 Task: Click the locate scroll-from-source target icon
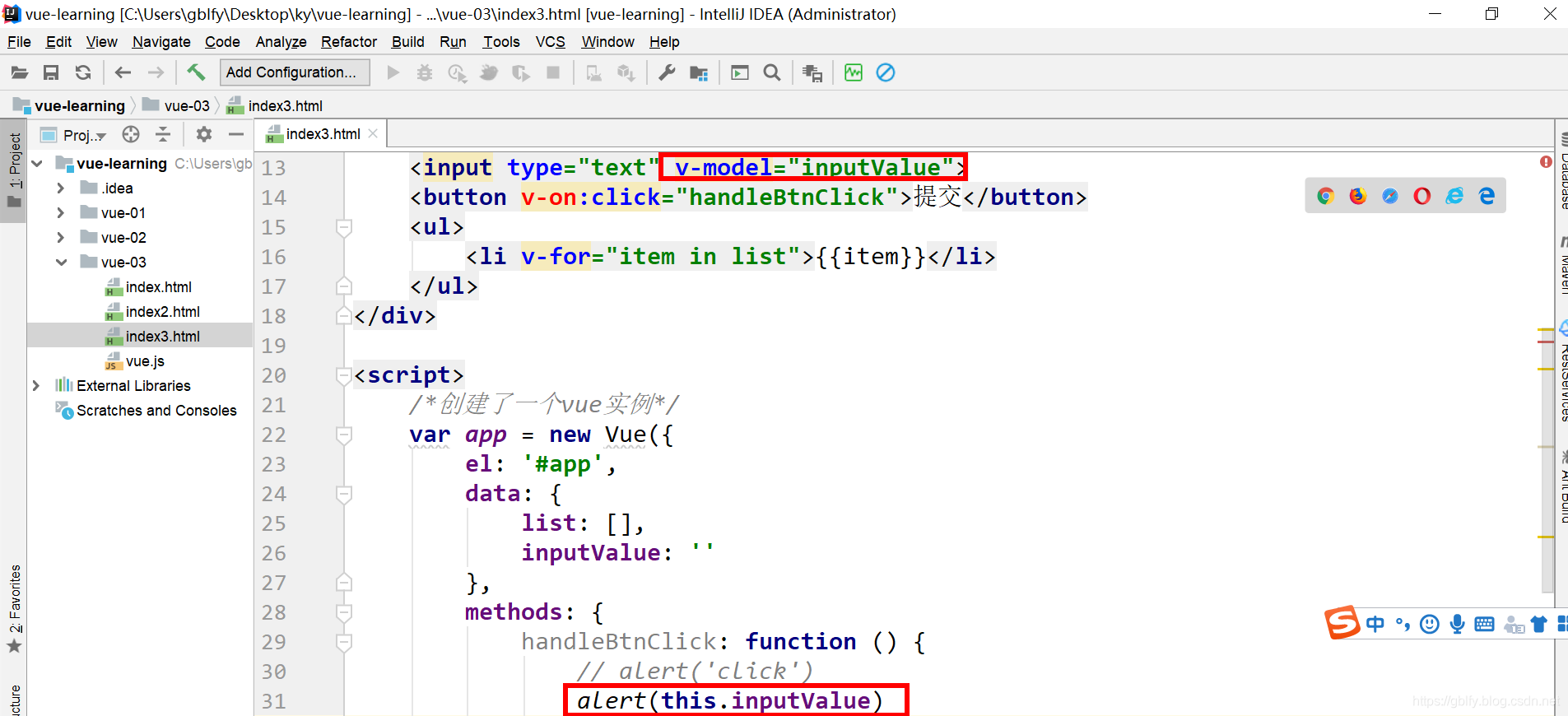point(131,134)
